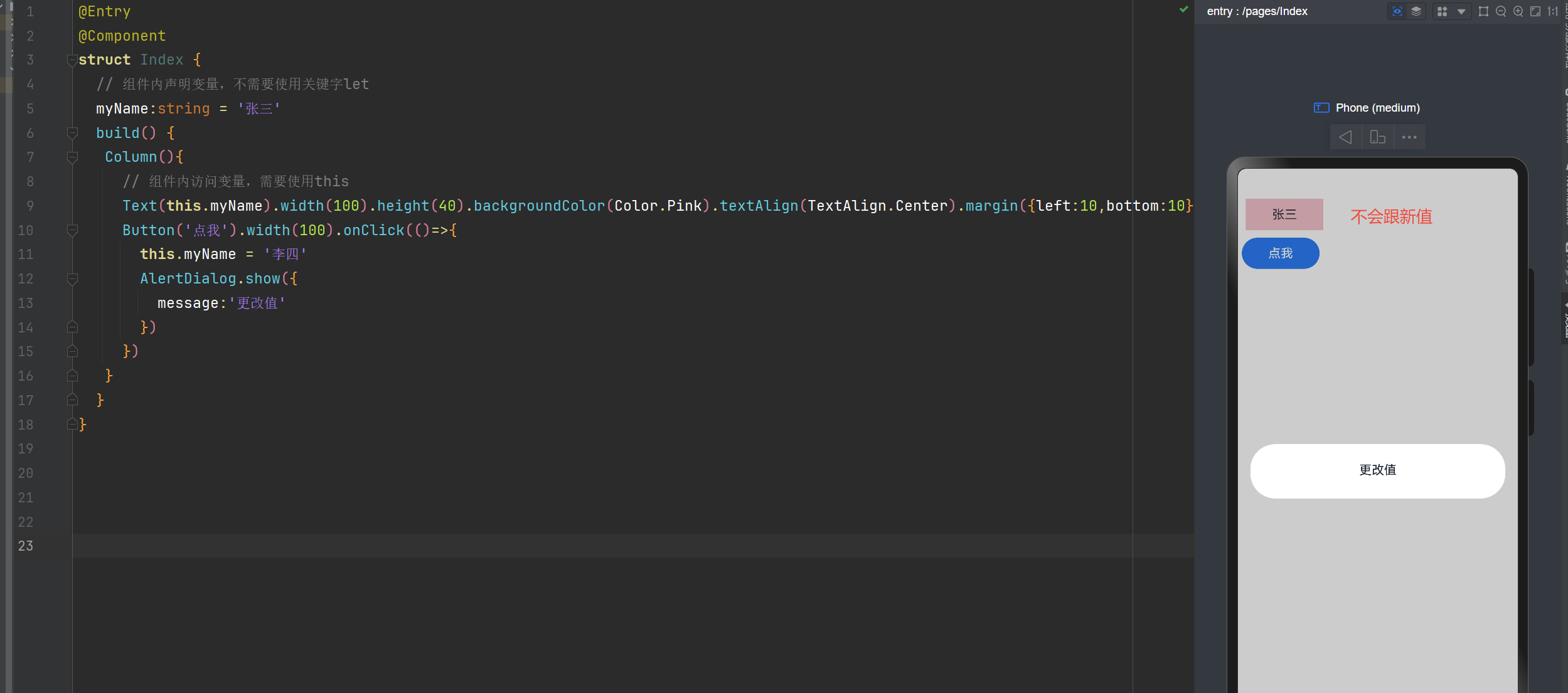Click the Phone (medium) device label
Screen dimensions: 1568x693
click(x=1378, y=108)
